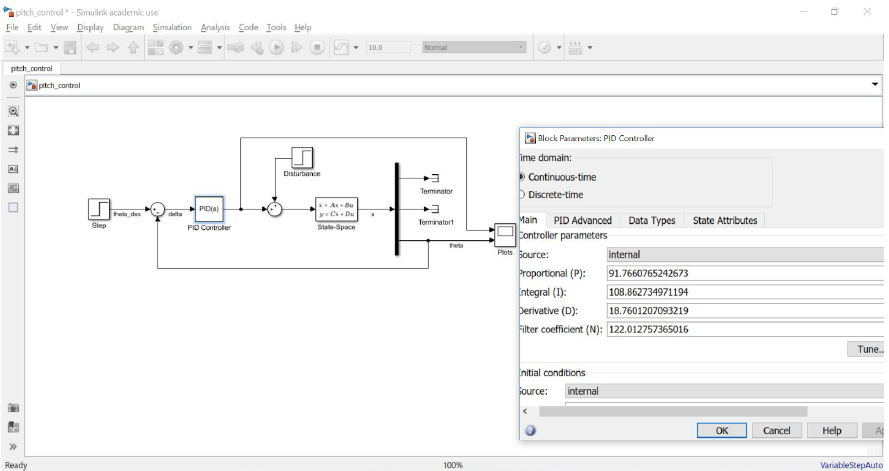Click the Model Configuration gear icon
The image size is (889, 471).
(177, 48)
